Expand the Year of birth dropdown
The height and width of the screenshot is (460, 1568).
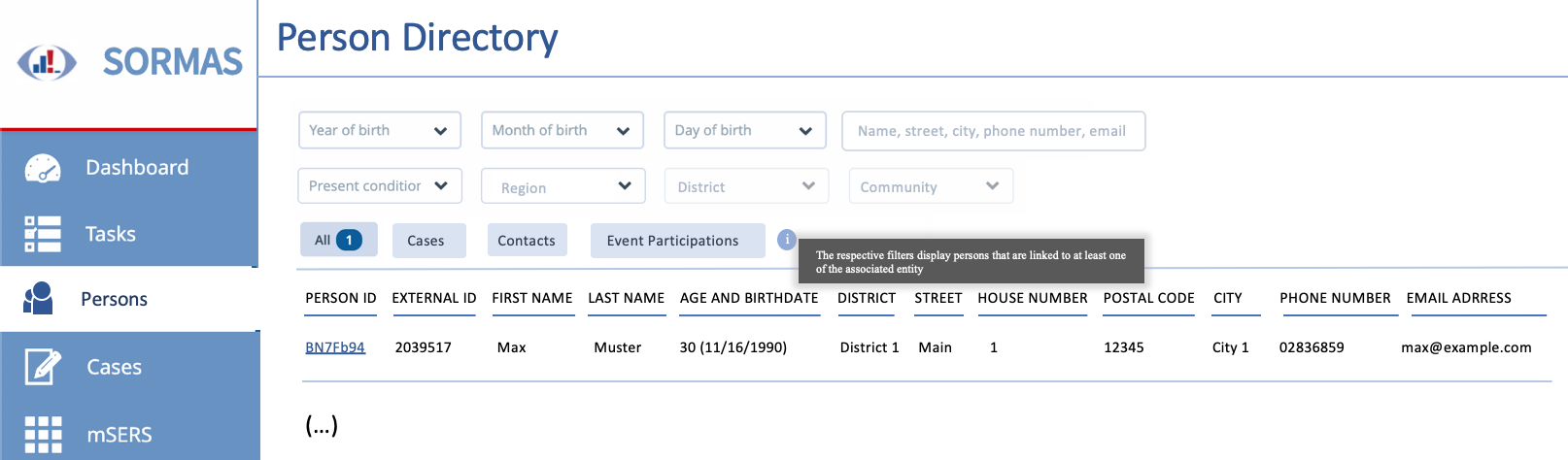click(x=379, y=130)
